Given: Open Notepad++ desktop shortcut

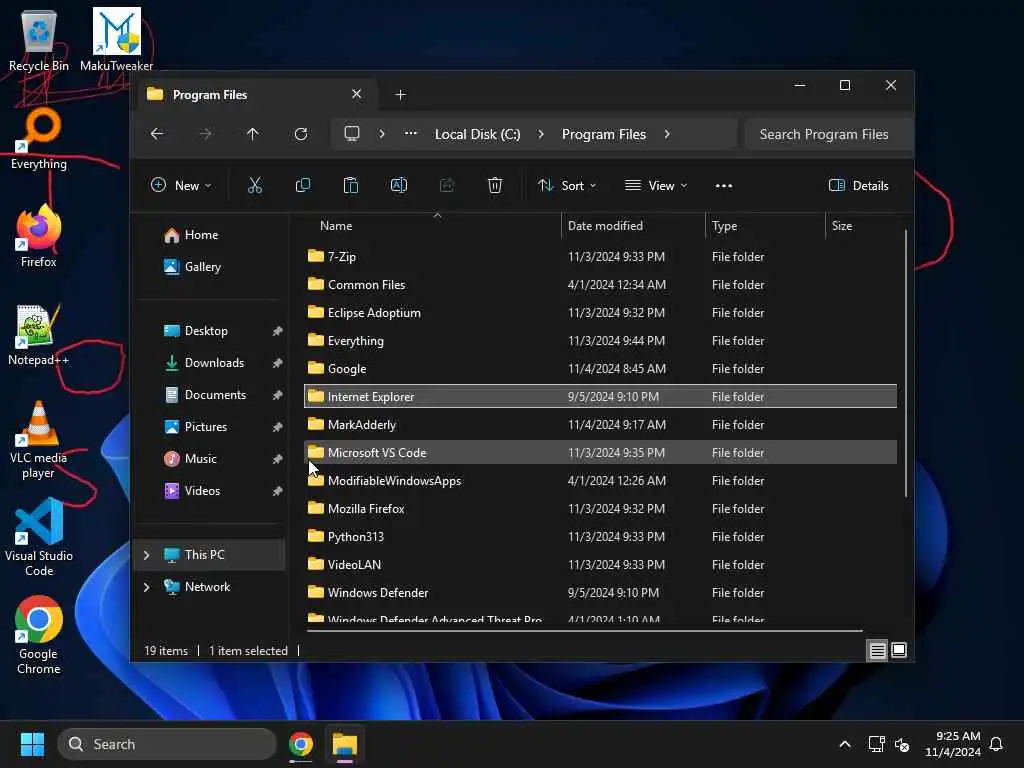Looking at the screenshot, I should (x=39, y=335).
